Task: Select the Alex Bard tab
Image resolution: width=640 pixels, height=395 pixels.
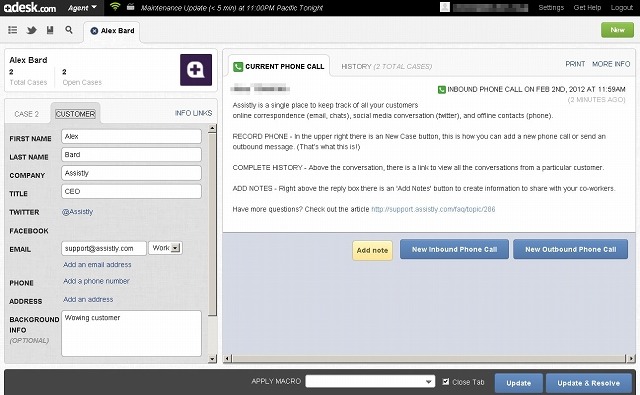Action: tap(113, 31)
